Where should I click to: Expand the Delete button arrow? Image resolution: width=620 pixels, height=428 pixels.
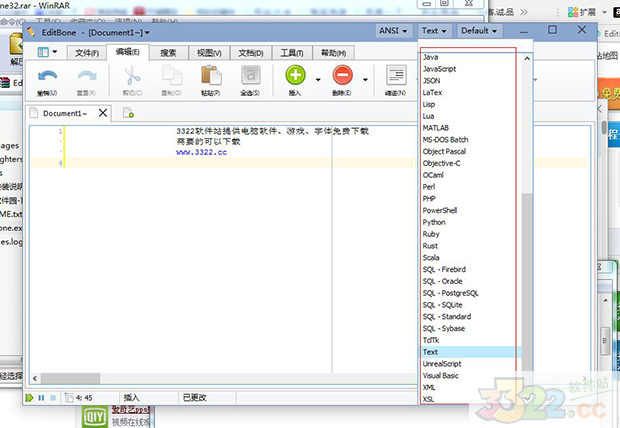point(365,80)
